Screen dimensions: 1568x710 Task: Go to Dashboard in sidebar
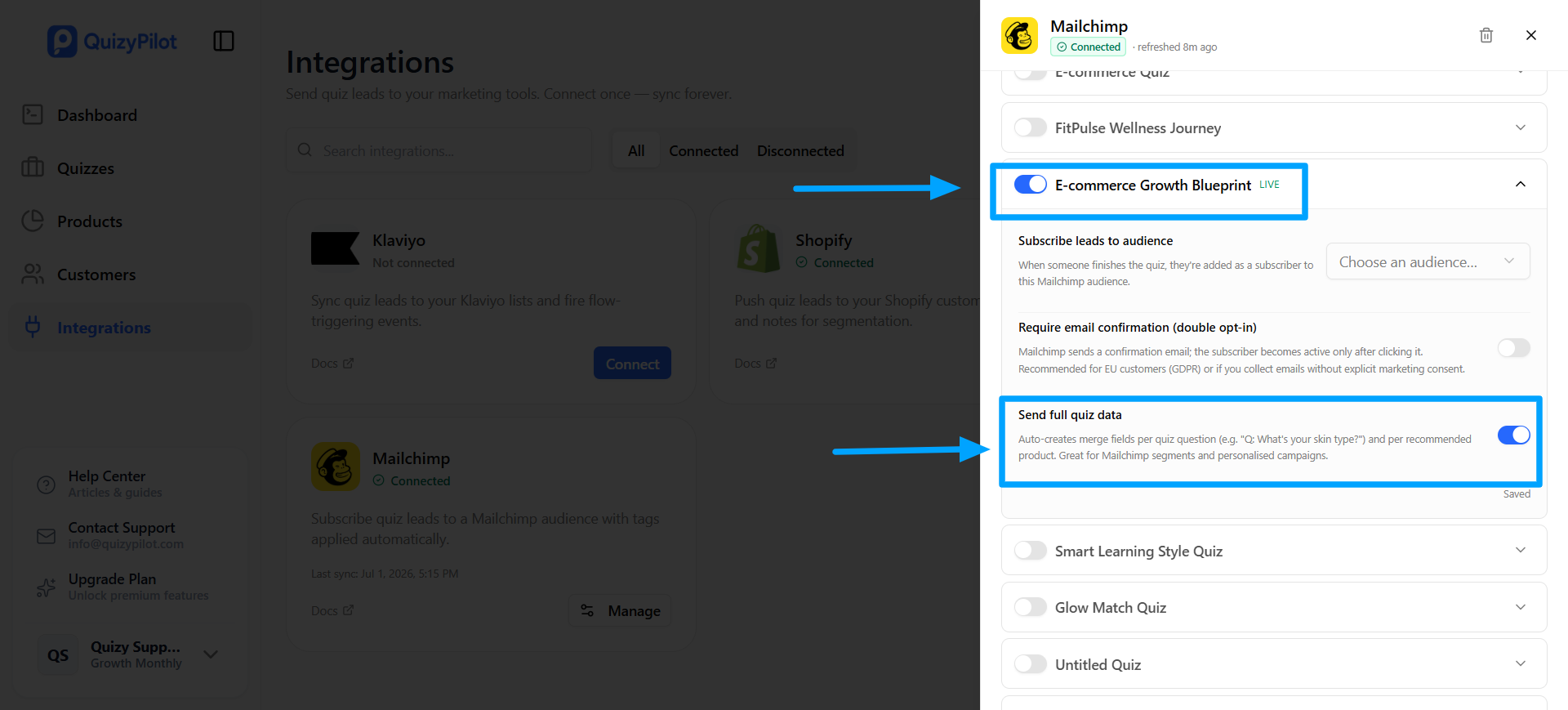coord(131,114)
